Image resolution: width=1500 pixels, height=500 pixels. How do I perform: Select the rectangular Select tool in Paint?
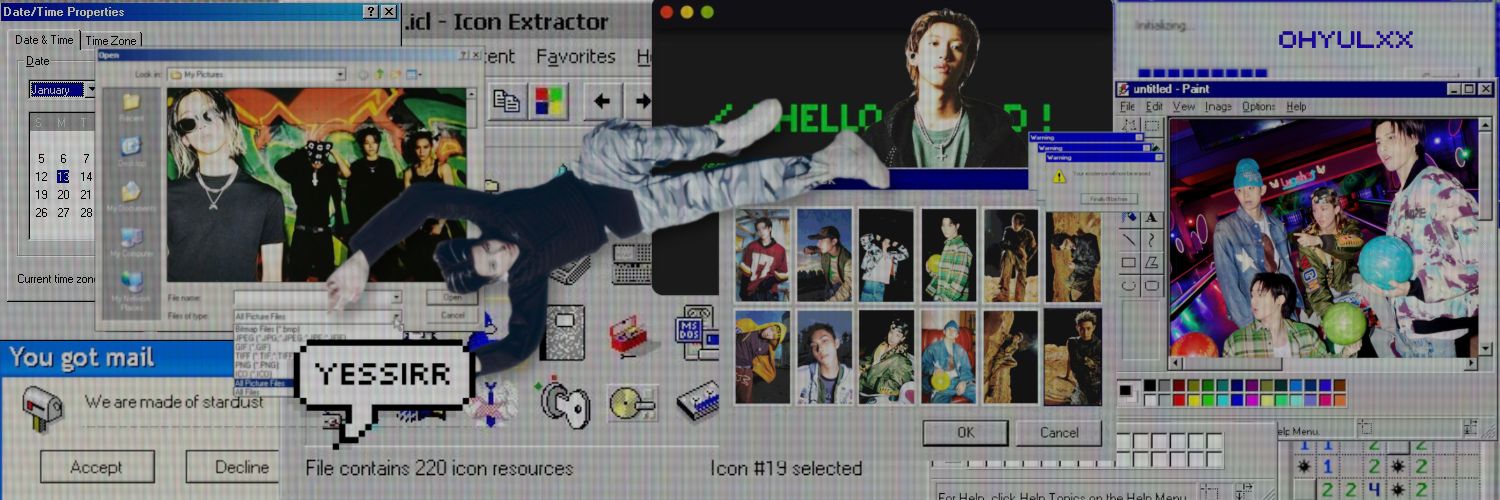pyautogui.click(x=1152, y=125)
